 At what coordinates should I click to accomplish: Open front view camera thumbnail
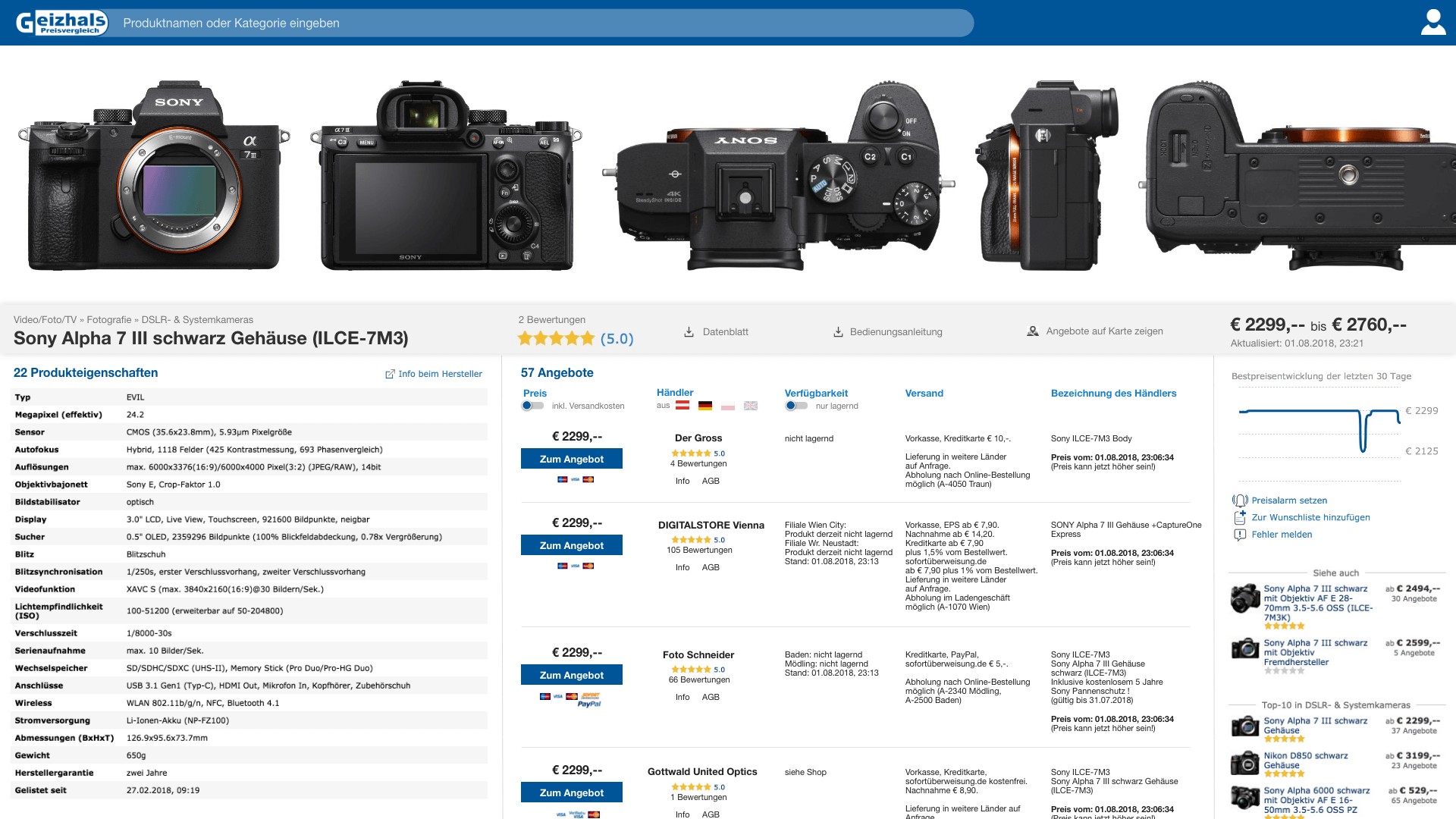(x=154, y=175)
